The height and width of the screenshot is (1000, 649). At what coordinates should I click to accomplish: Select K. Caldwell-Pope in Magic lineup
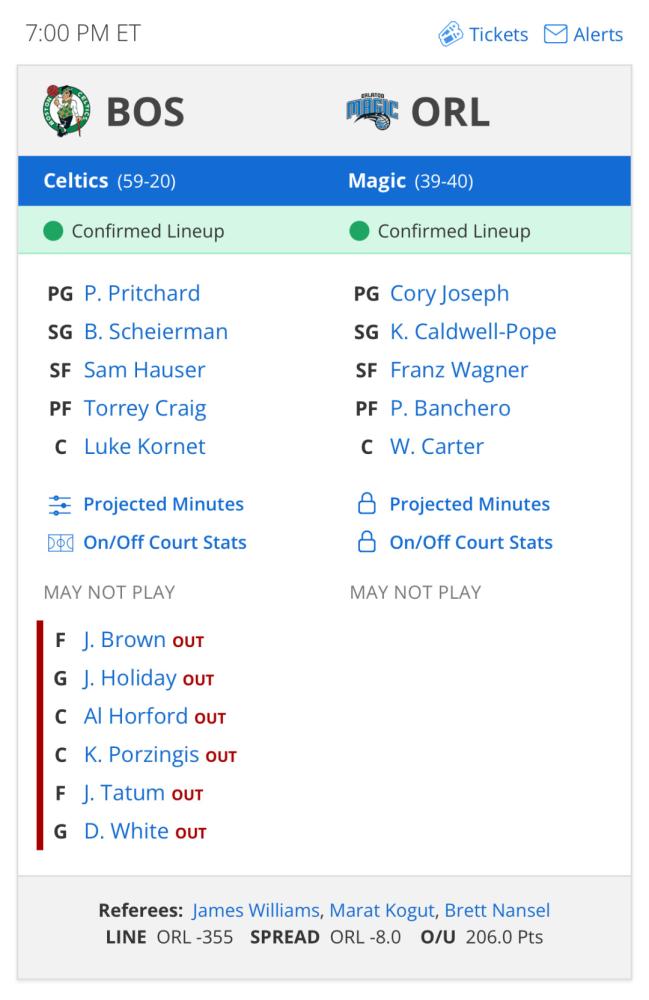click(x=473, y=332)
